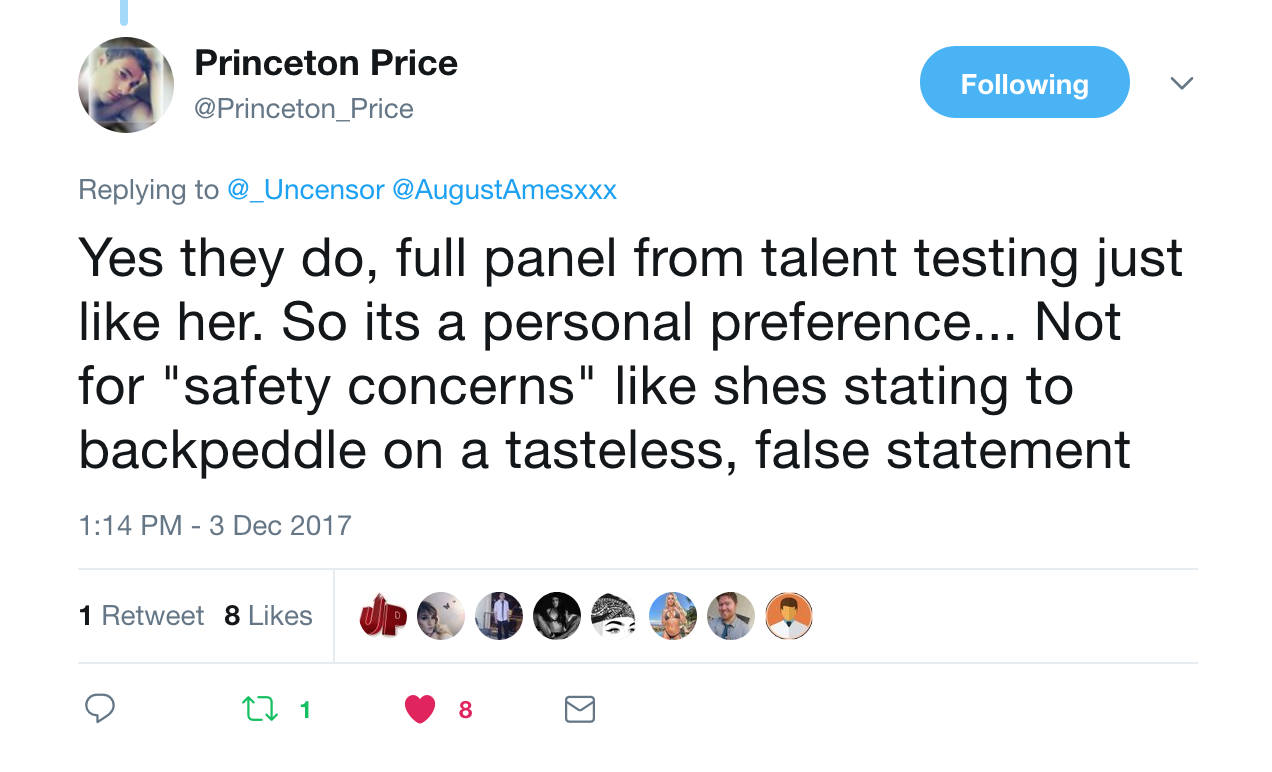Unlike the tweet via red heart icon
This screenshot has height=772, width=1272.
420,709
